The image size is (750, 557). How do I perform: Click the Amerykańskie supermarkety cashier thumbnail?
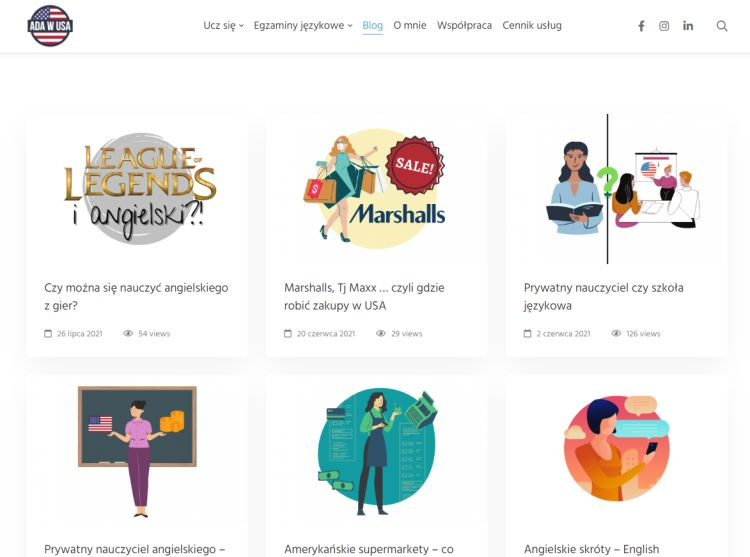377,451
